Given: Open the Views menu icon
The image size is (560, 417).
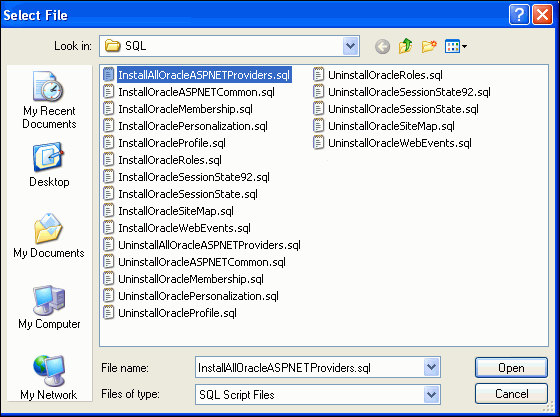Looking at the screenshot, I should click(x=456, y=46).
